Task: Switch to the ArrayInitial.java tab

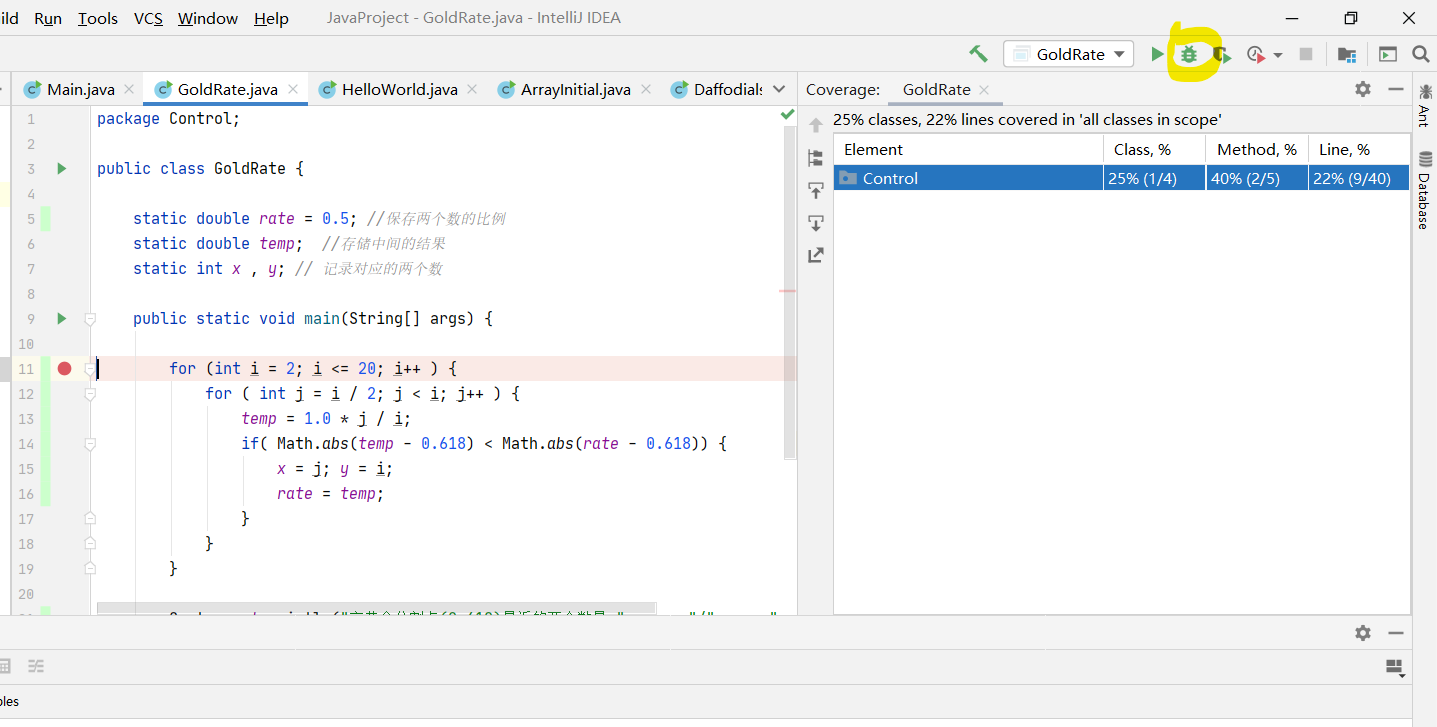Action: [575, 89]
